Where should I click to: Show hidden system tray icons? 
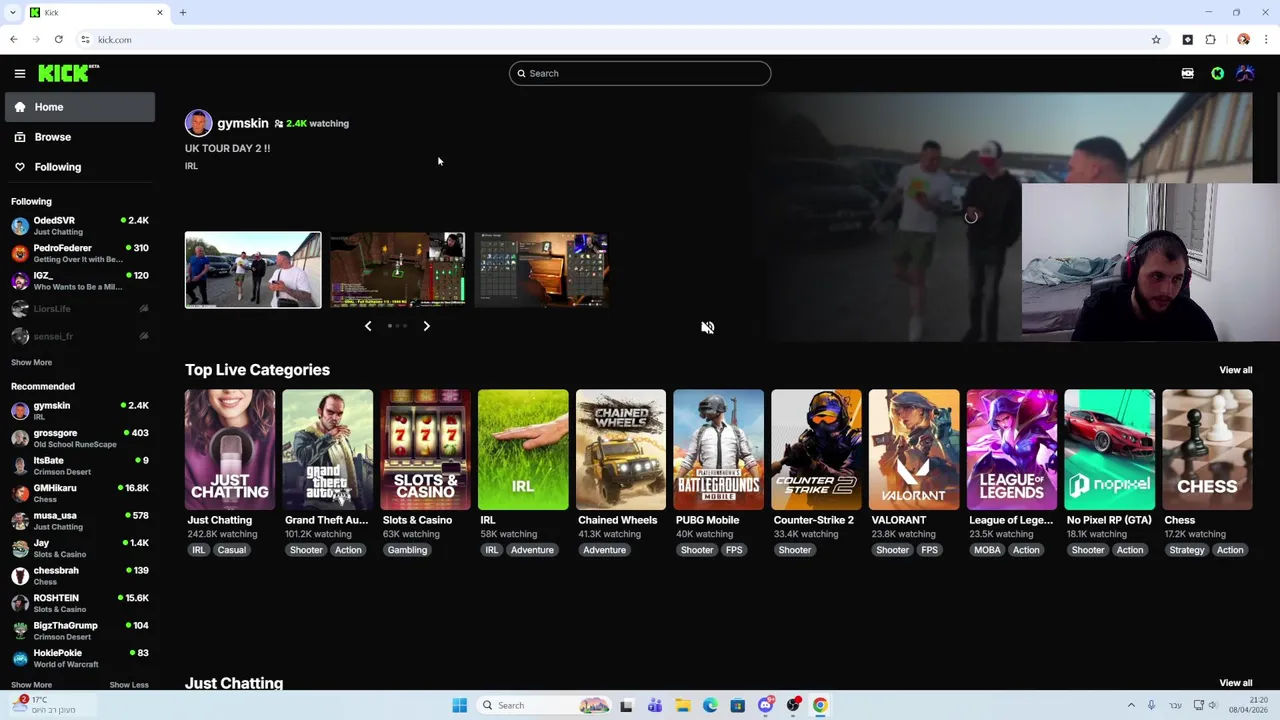(x=1131, y=705)
